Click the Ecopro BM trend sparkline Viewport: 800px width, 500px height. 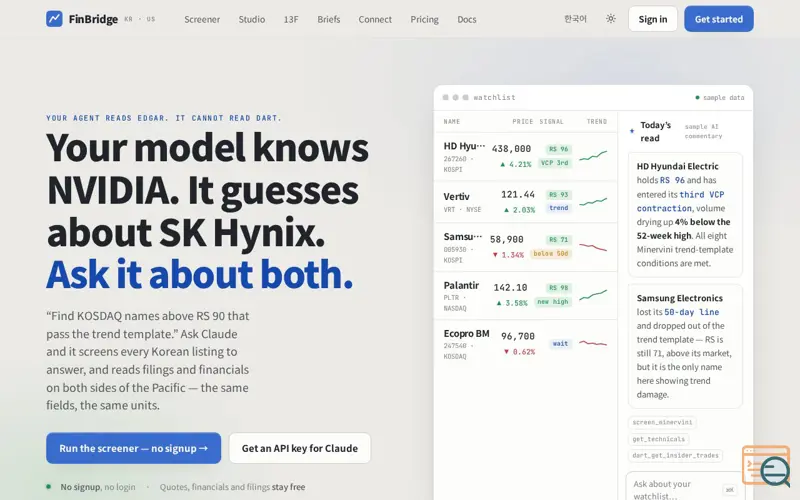pyautogui.click(x=593, y=343)
